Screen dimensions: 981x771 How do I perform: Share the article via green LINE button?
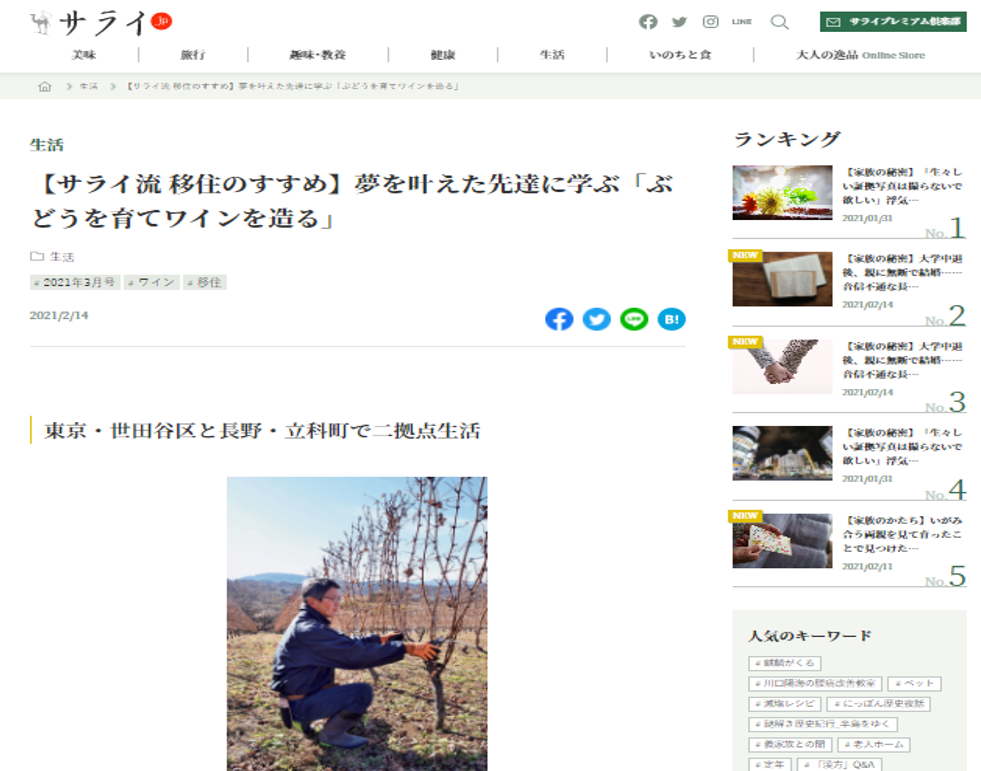click(634, 319)
